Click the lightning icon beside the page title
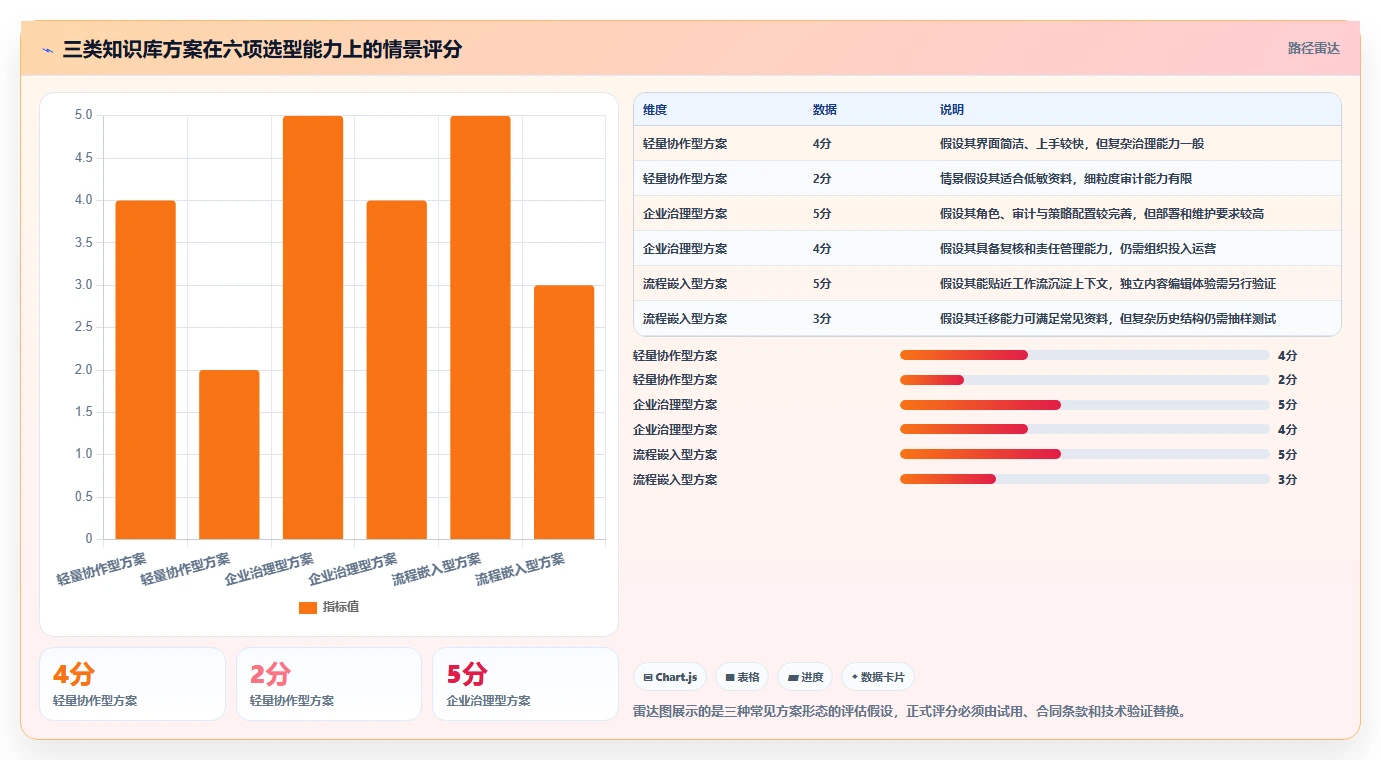This screenshot has width=1381, height=760. coord(47,49)
